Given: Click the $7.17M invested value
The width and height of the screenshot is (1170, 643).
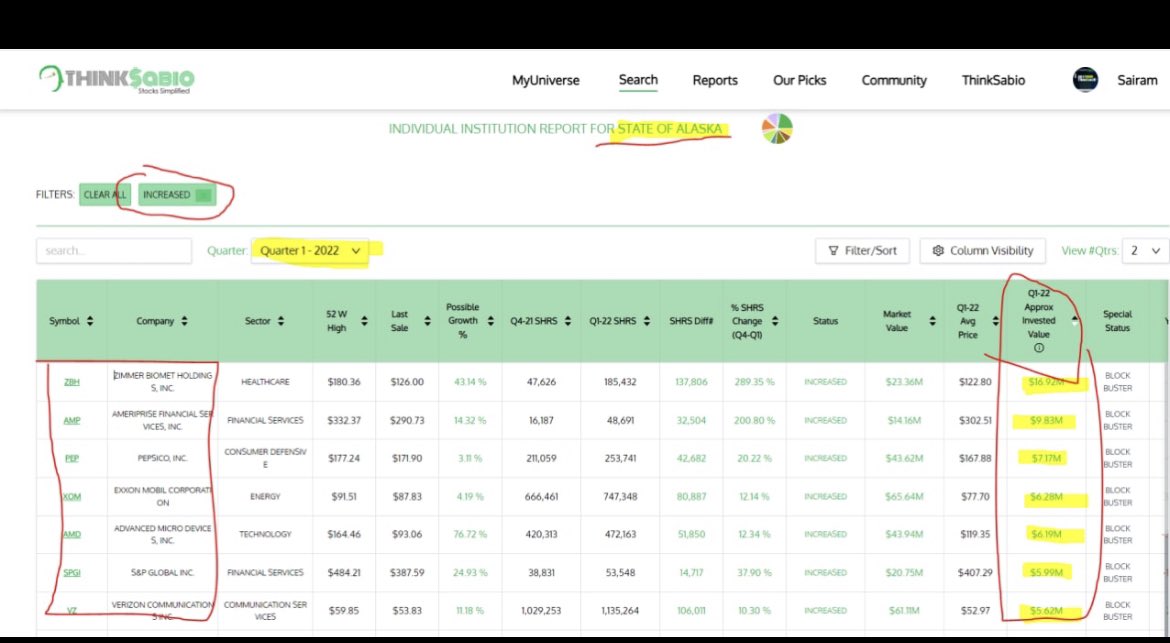Looking at the screenshot, I should point(1045,459).
